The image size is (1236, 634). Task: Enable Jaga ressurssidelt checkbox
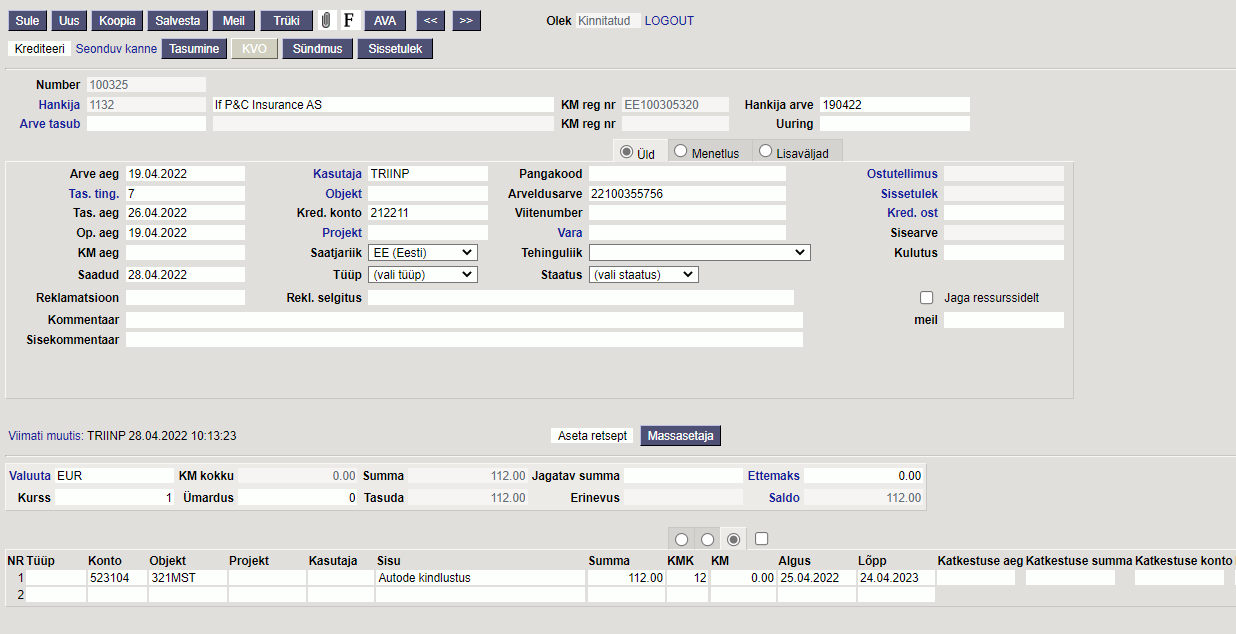(x=926, y=298)
